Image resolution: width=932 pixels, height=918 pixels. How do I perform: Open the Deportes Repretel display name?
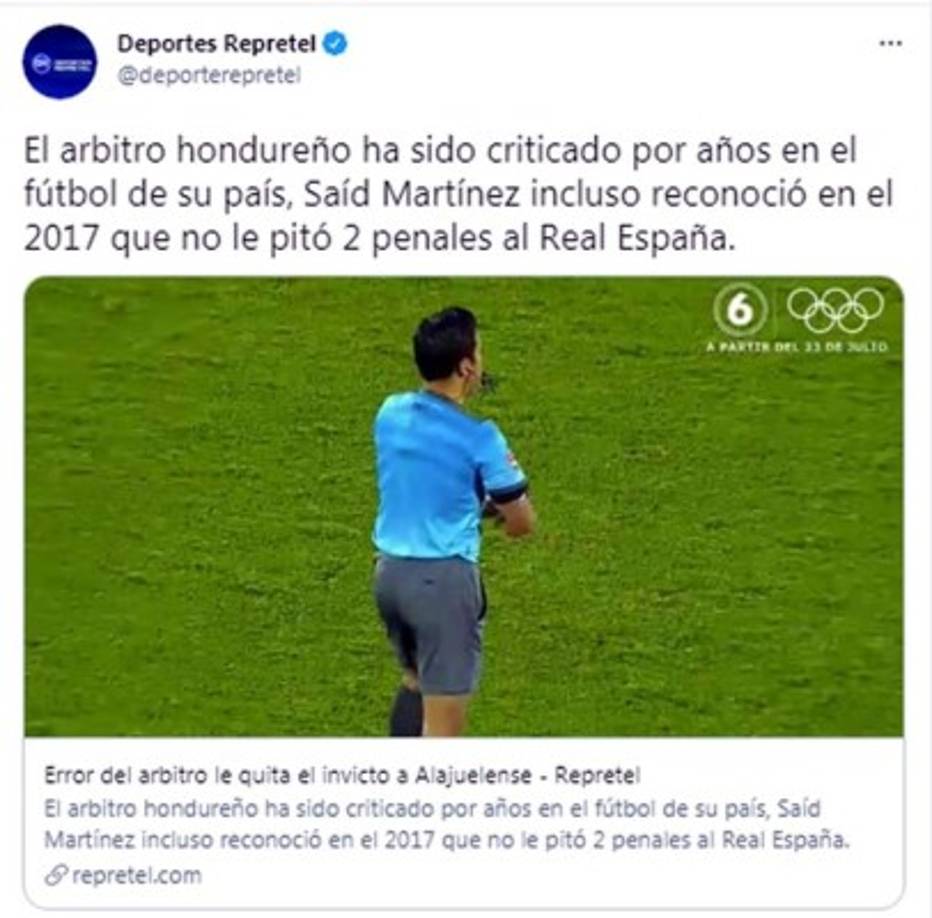(216, 43)
